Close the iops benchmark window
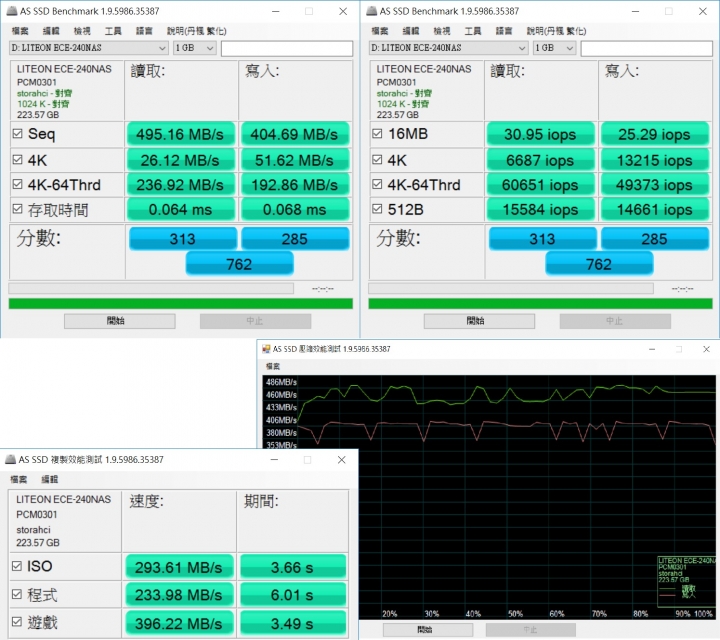This screenshot has height=640, width=720. pyautogui.click(x=703, y=11)
